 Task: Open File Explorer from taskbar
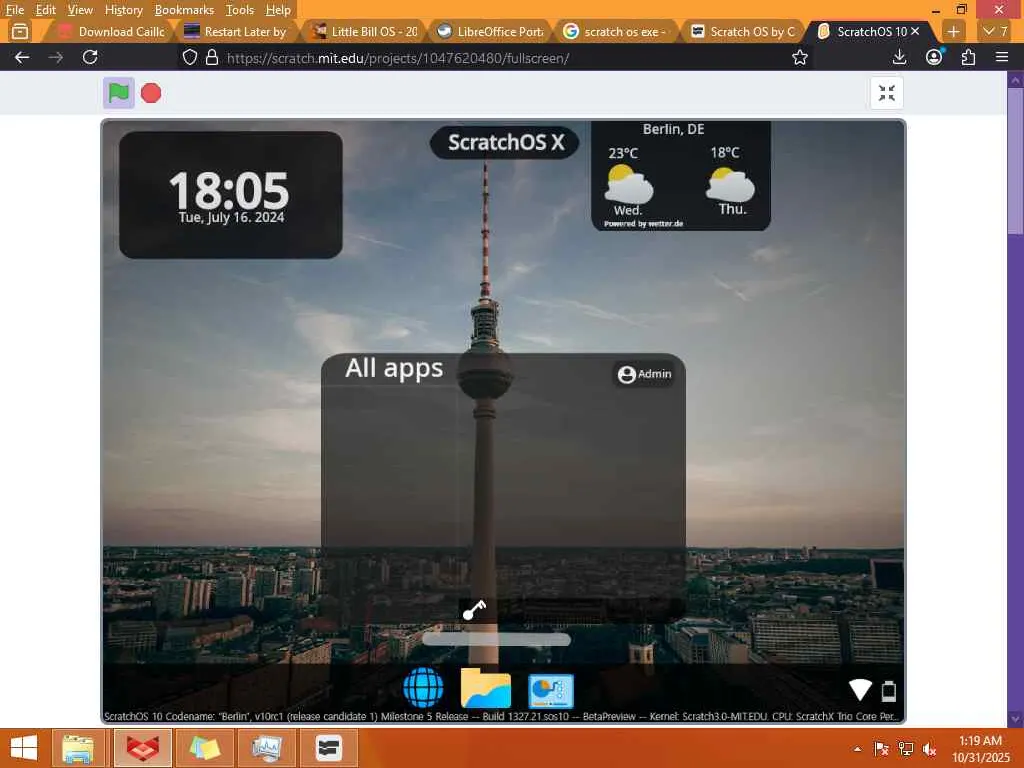click(x=78, y=748)
